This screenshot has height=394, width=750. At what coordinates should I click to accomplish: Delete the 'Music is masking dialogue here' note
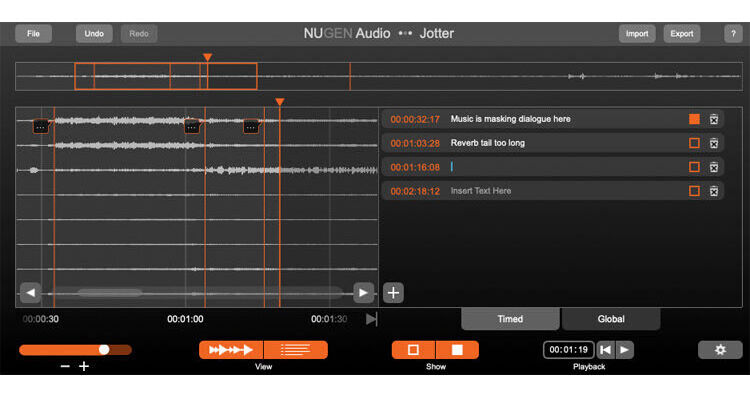point(714,119)
